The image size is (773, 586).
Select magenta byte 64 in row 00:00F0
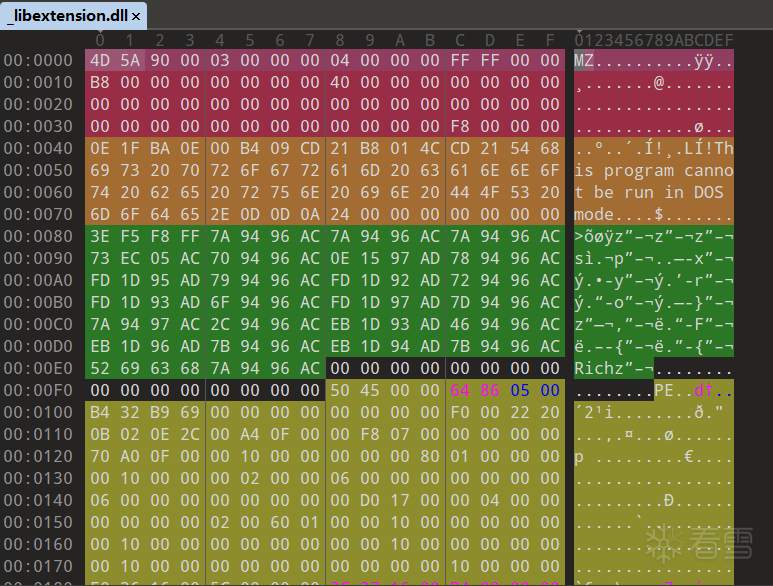(460, 390)
